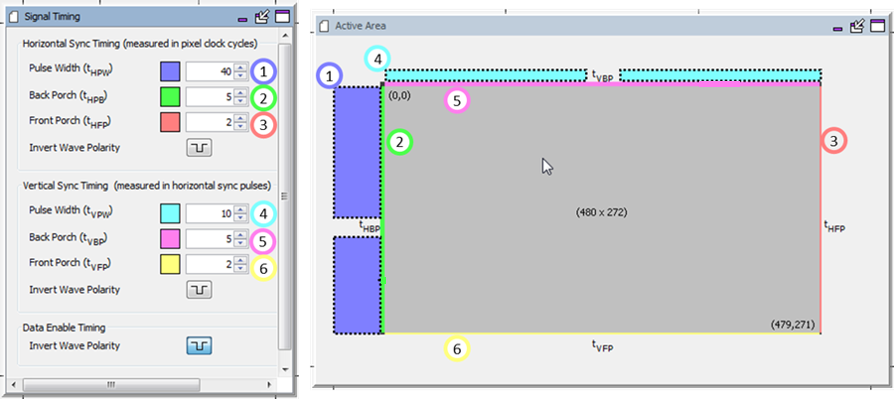Image resolution: width=894 pixels, height=399 pixels.
Task: Undock the Active Area panel via pop-out icon
Action: click(857, 26)
